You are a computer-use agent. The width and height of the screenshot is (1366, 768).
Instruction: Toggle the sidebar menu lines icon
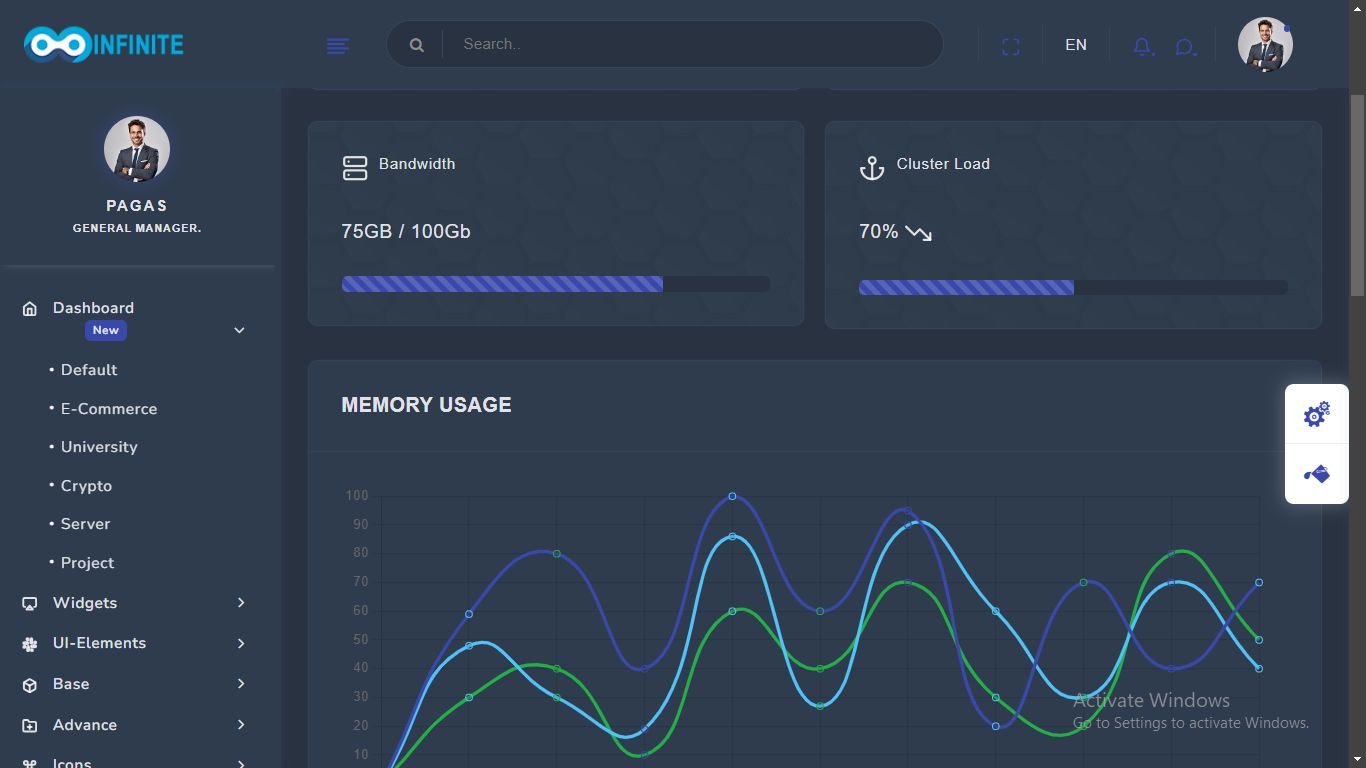click(x=338, y=46)
